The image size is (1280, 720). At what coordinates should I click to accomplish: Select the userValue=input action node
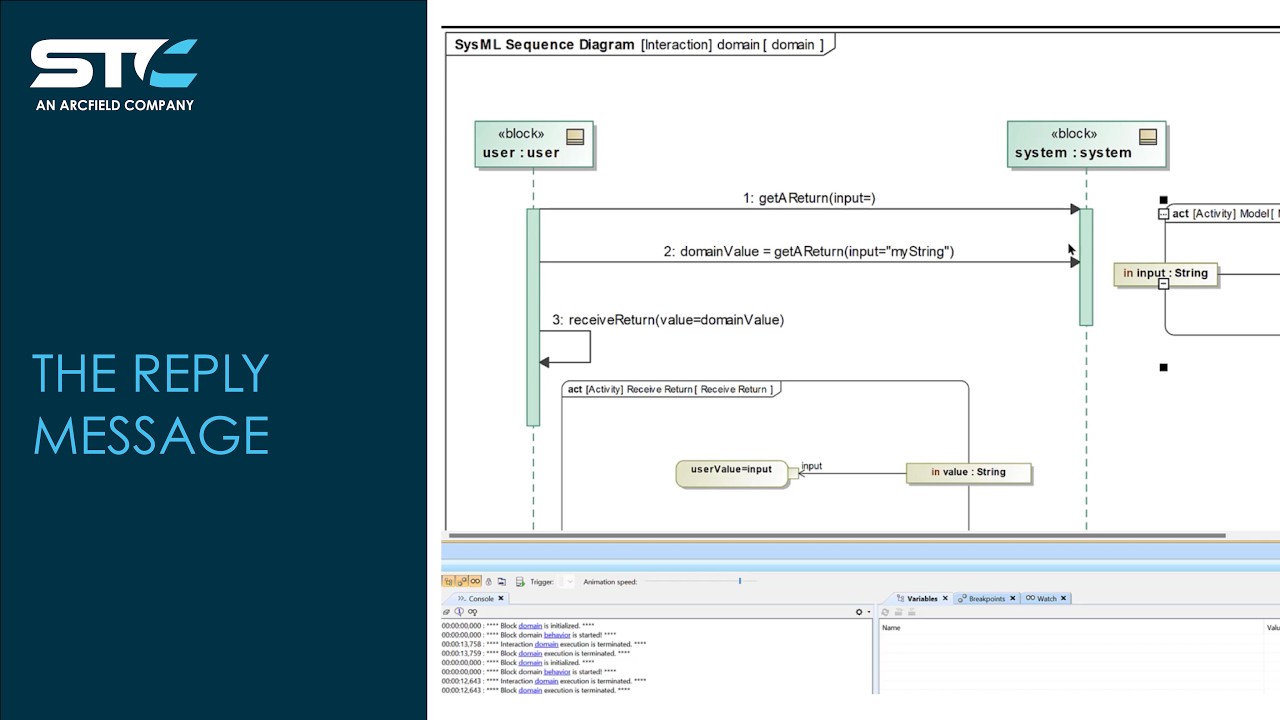732,473
